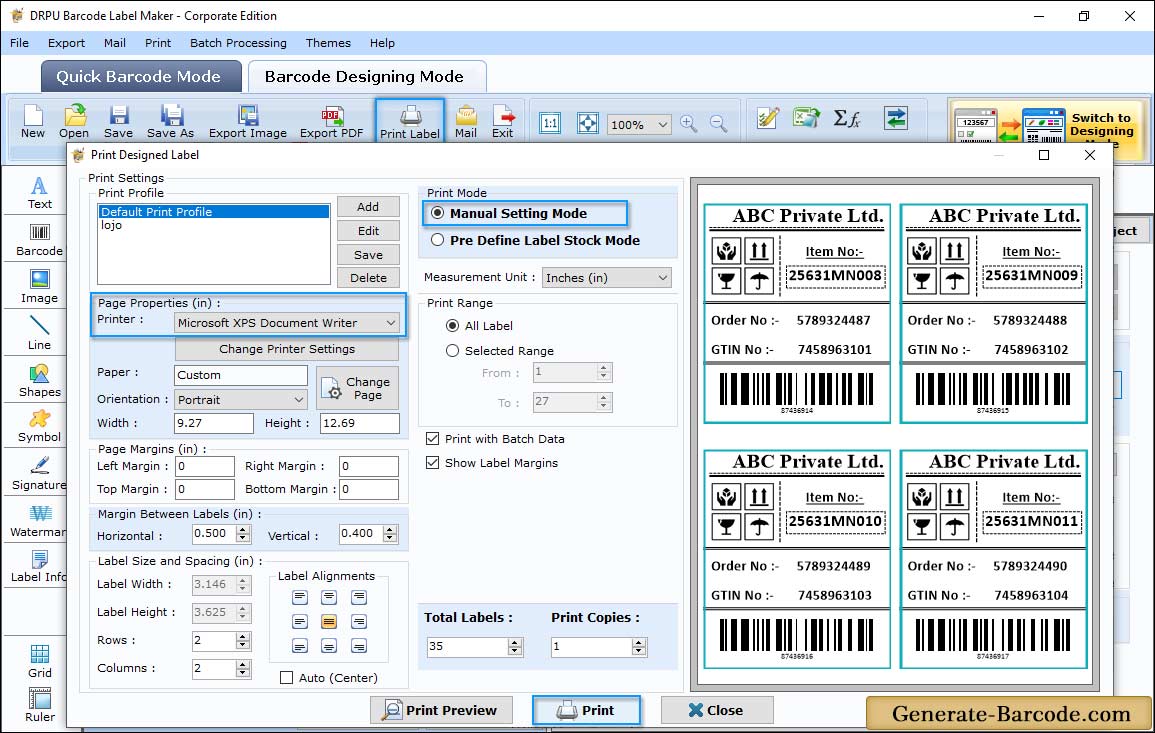Click the Left Margin input field

click(205, 466)
